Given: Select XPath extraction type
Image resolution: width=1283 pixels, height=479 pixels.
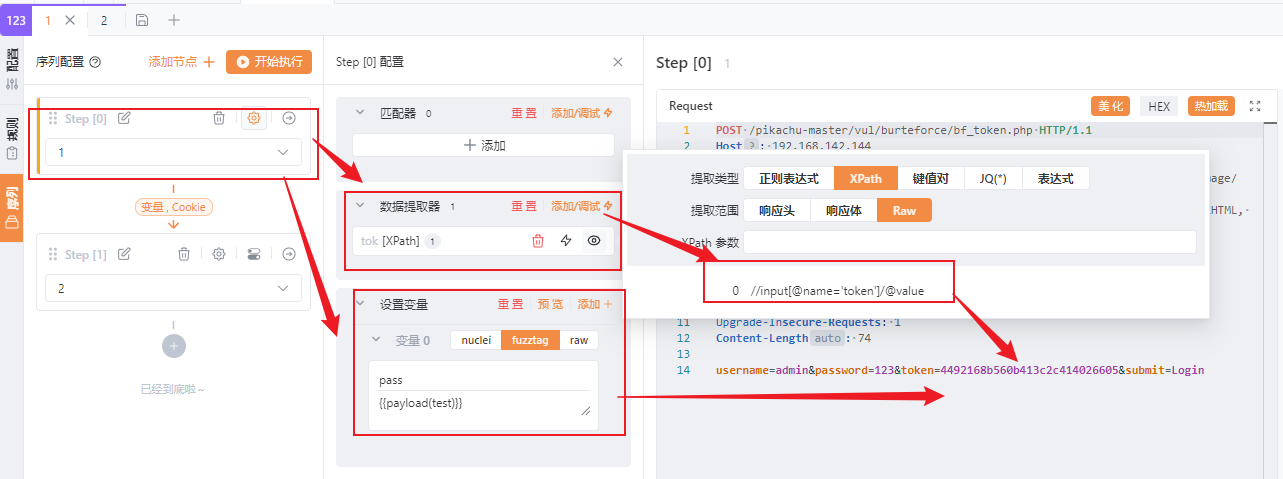Looking at the screenshot, I should click(x=866, y=178).
